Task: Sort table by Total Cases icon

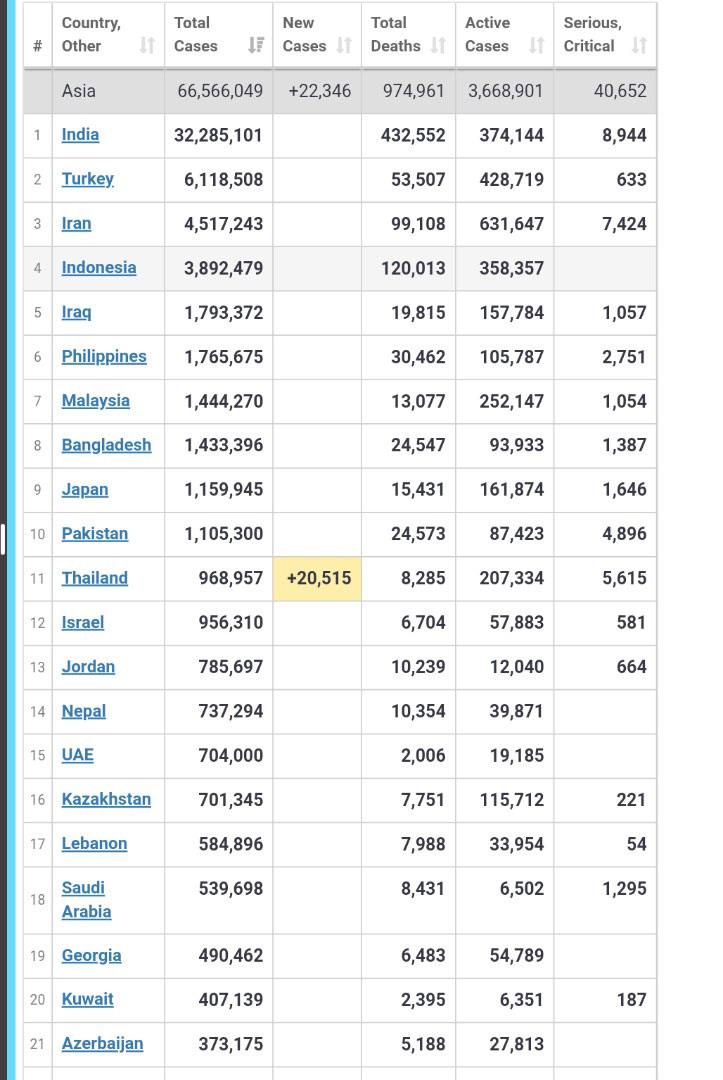Action: 256,45
